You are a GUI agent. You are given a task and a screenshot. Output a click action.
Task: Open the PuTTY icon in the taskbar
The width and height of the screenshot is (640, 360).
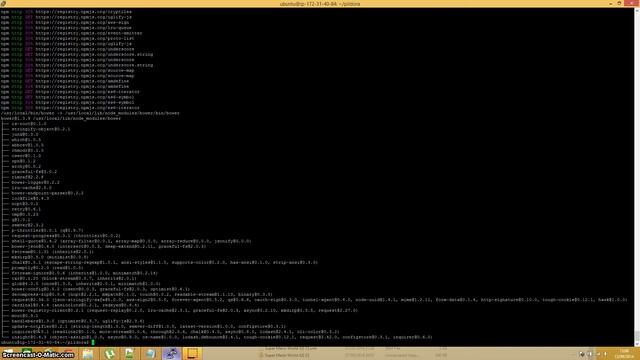tap(171, 353)
